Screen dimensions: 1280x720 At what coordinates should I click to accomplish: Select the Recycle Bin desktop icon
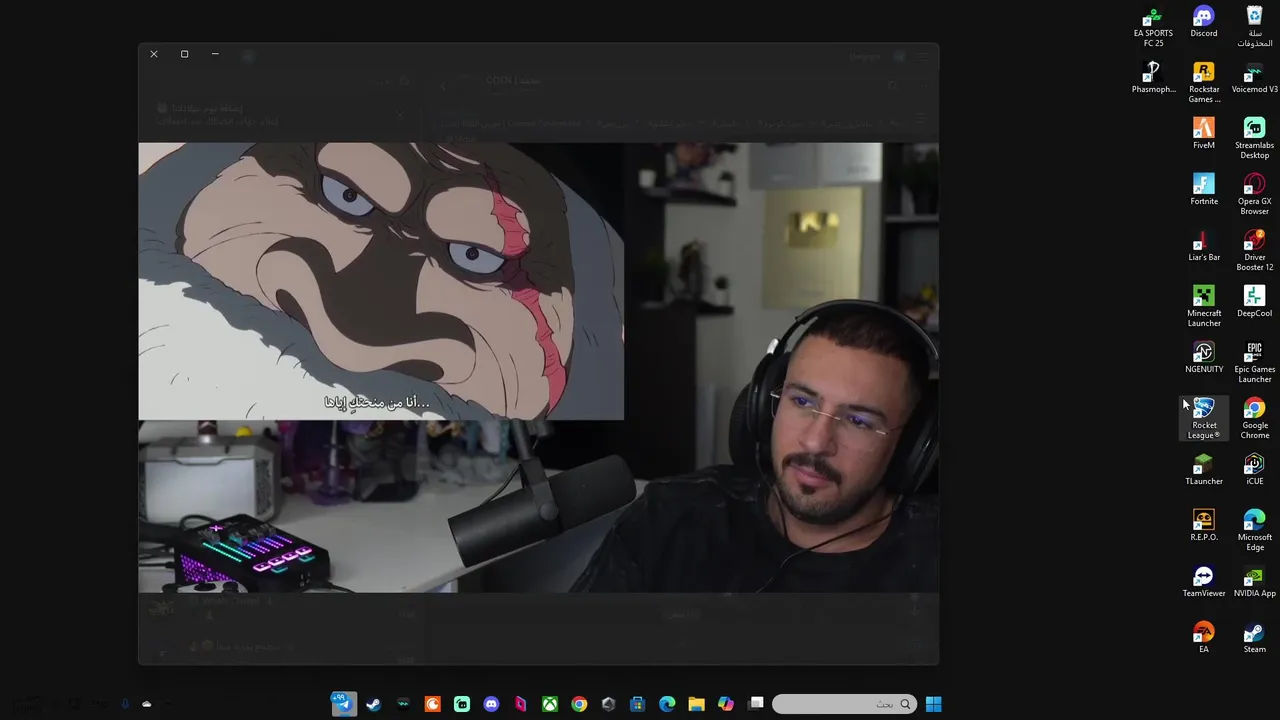(1255, 27)
